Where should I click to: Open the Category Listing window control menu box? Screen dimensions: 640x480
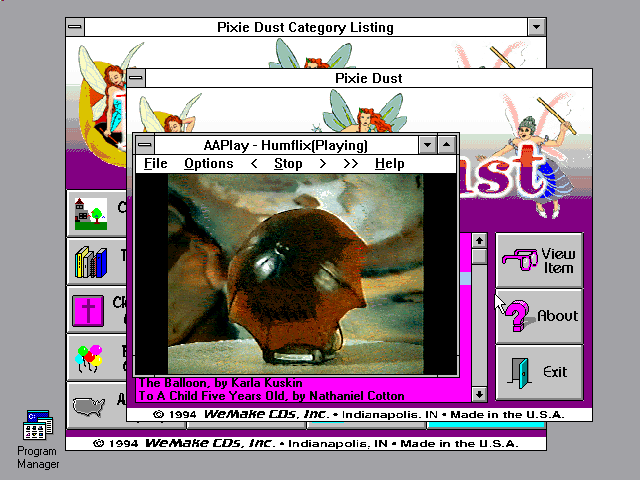click(75, 27)
